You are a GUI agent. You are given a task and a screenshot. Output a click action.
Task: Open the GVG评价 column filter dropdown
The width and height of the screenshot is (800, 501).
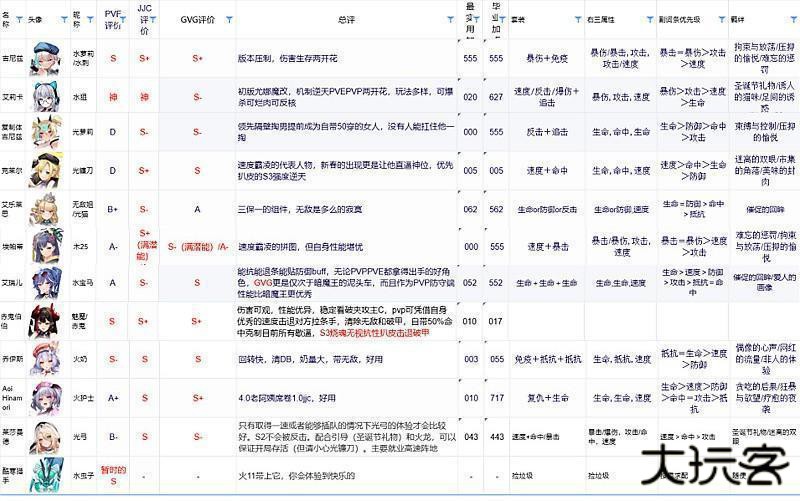[x=229, y=20]
